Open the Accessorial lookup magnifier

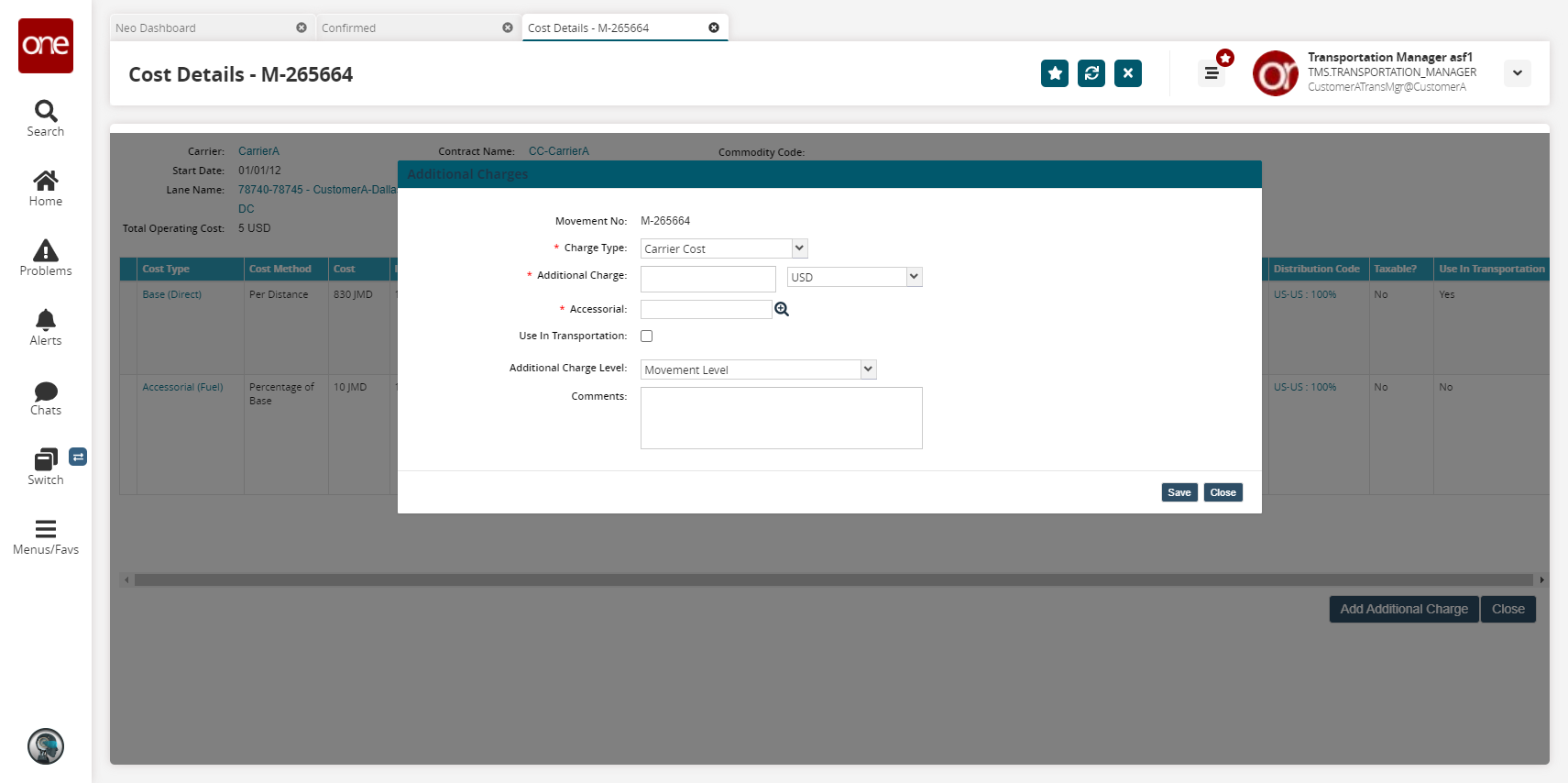click(x=782, y=309)
